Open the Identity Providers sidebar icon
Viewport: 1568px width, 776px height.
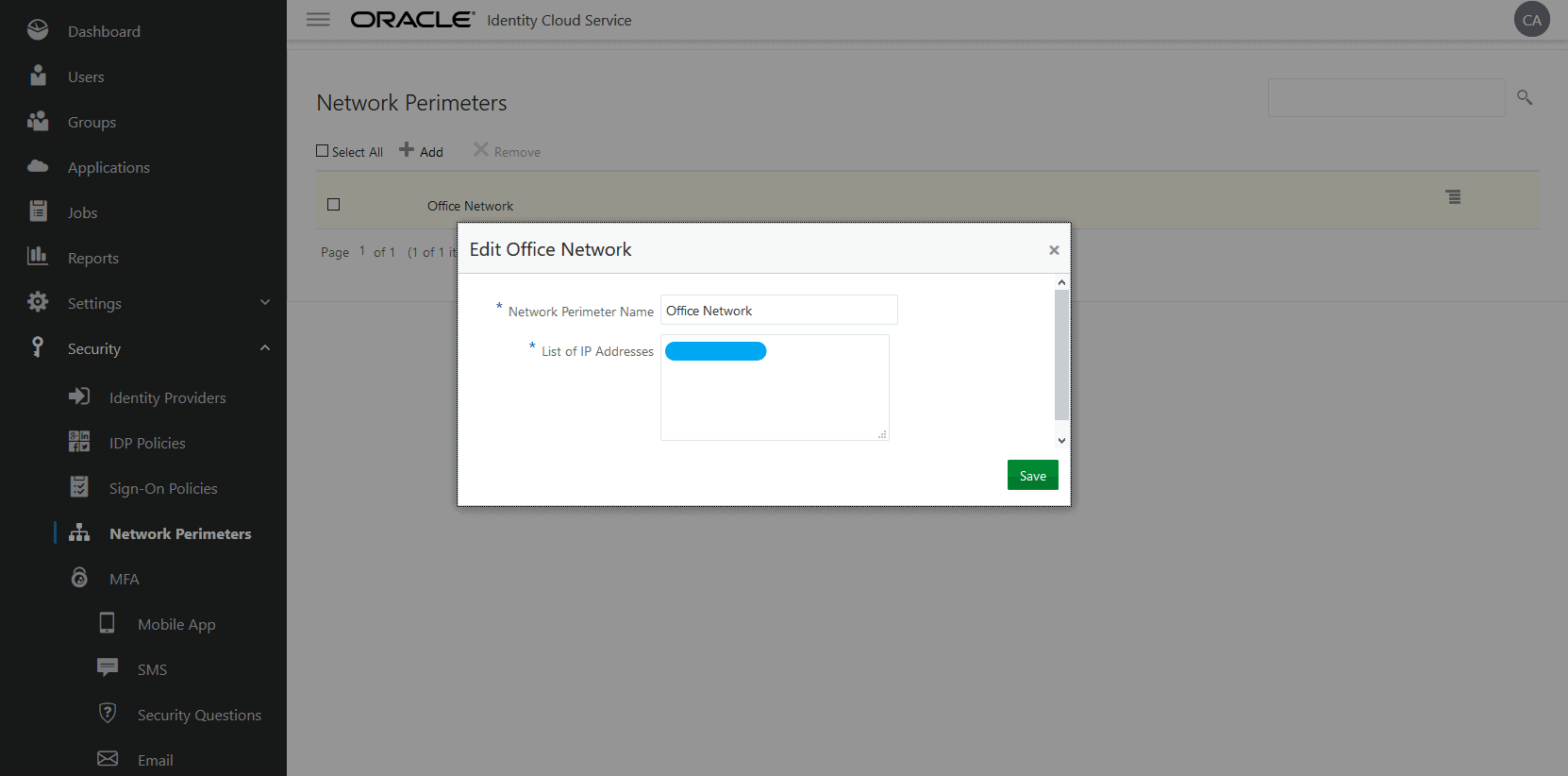(x=79, y=397)
